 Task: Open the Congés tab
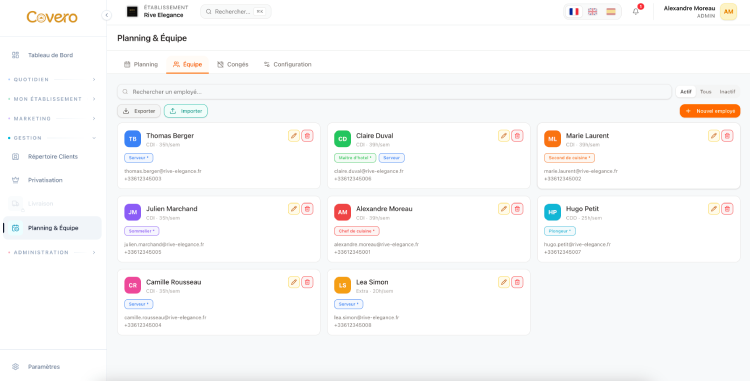pyautogui.click(x=233, y=65)
